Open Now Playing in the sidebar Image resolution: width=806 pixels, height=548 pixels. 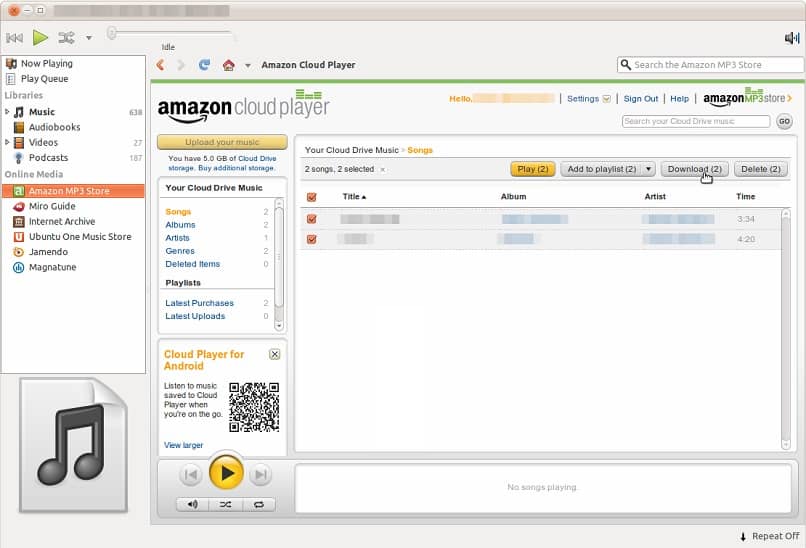pos(46,63)
